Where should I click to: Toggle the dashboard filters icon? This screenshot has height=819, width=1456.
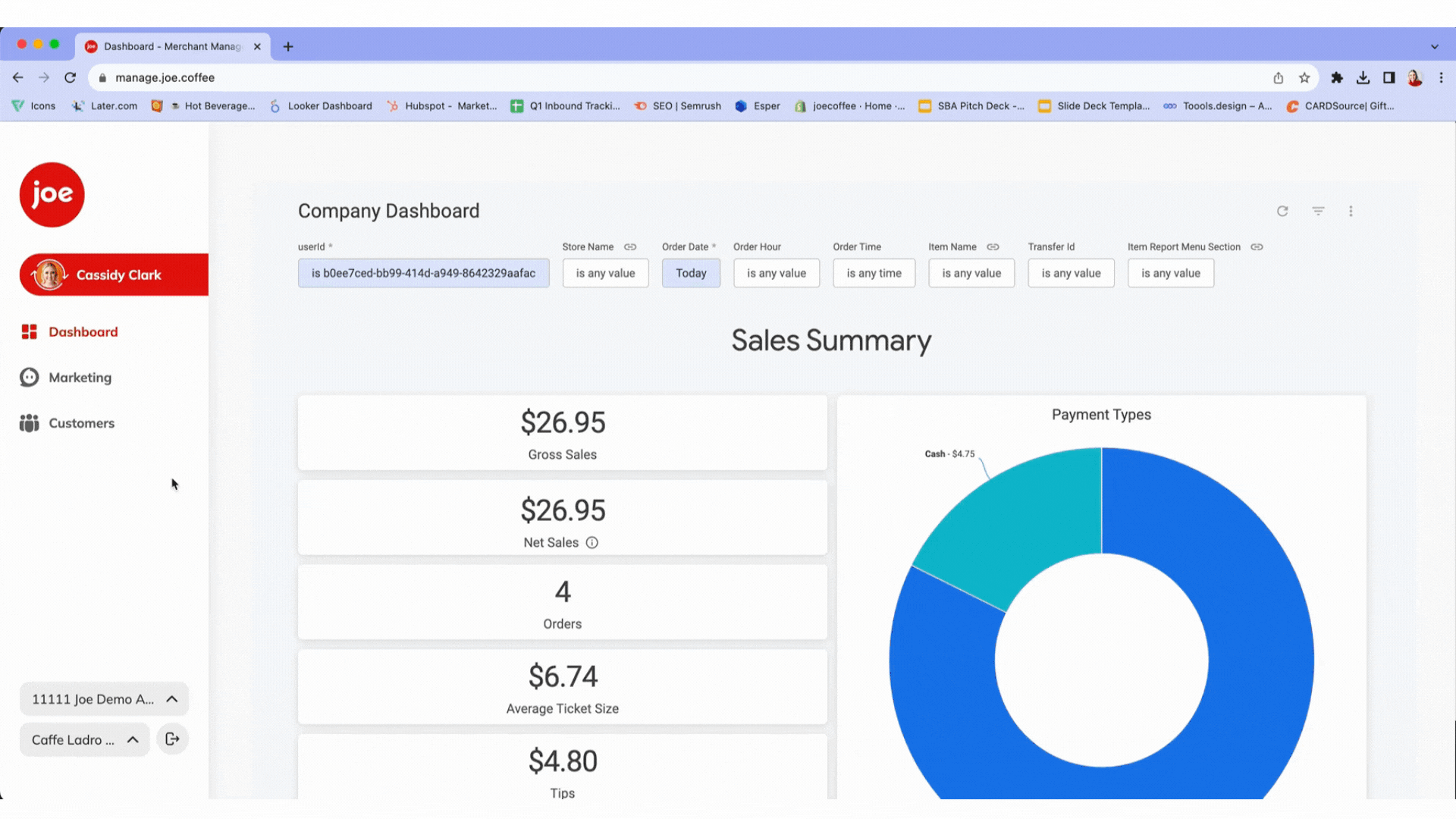[x=1319, y=212]
